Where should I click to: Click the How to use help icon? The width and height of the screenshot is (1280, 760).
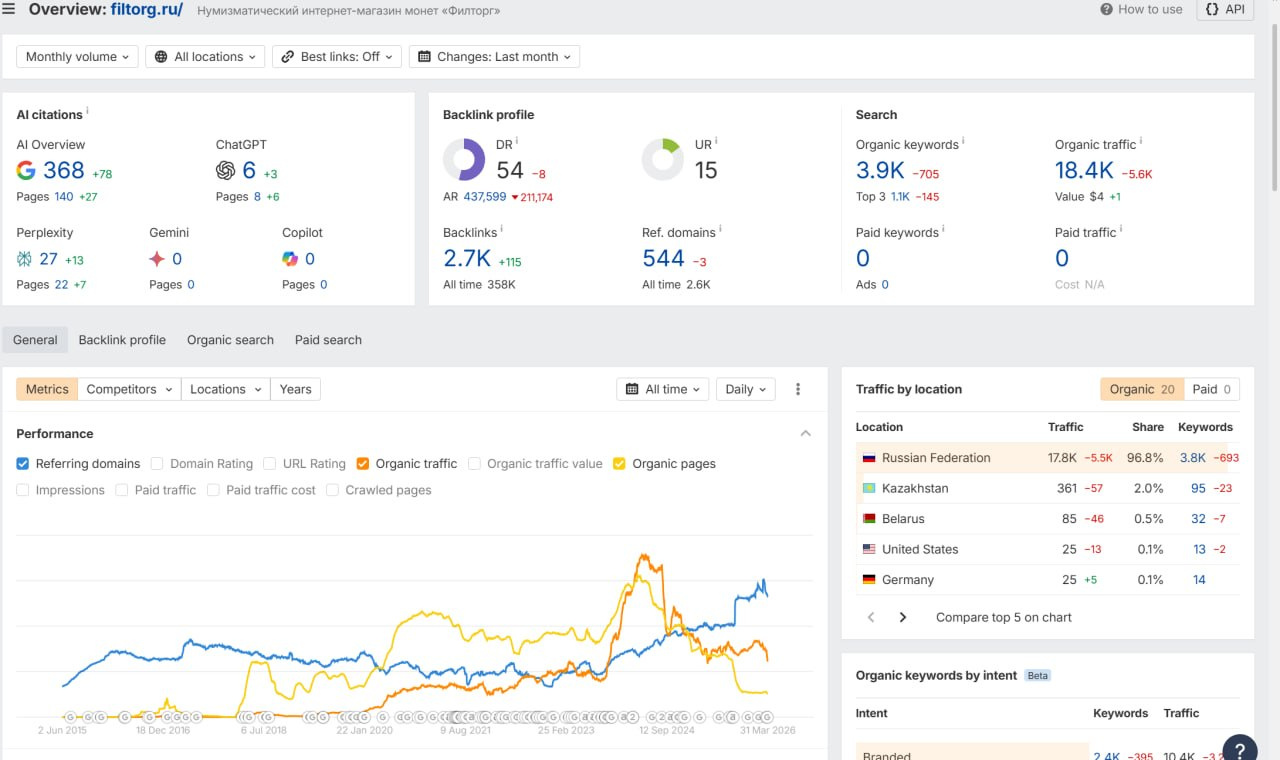click(x=1107, y=9)
